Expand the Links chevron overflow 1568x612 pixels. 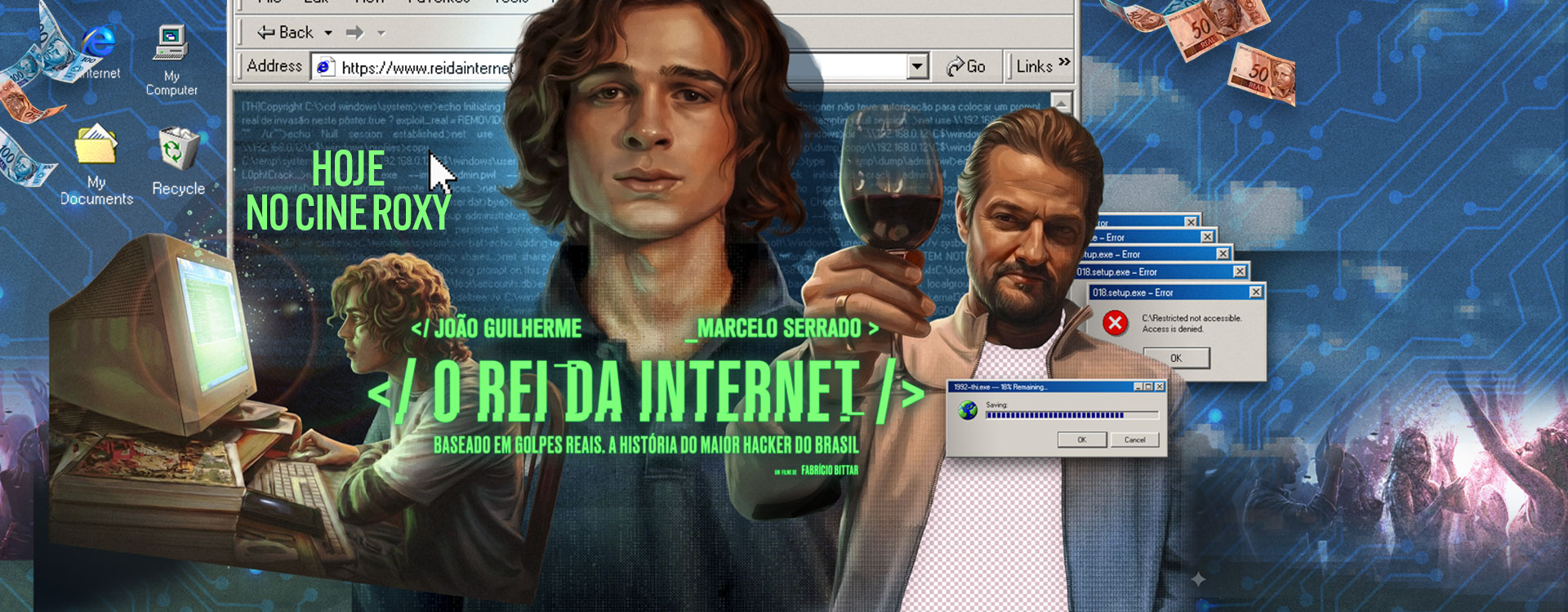[1064, 61]
